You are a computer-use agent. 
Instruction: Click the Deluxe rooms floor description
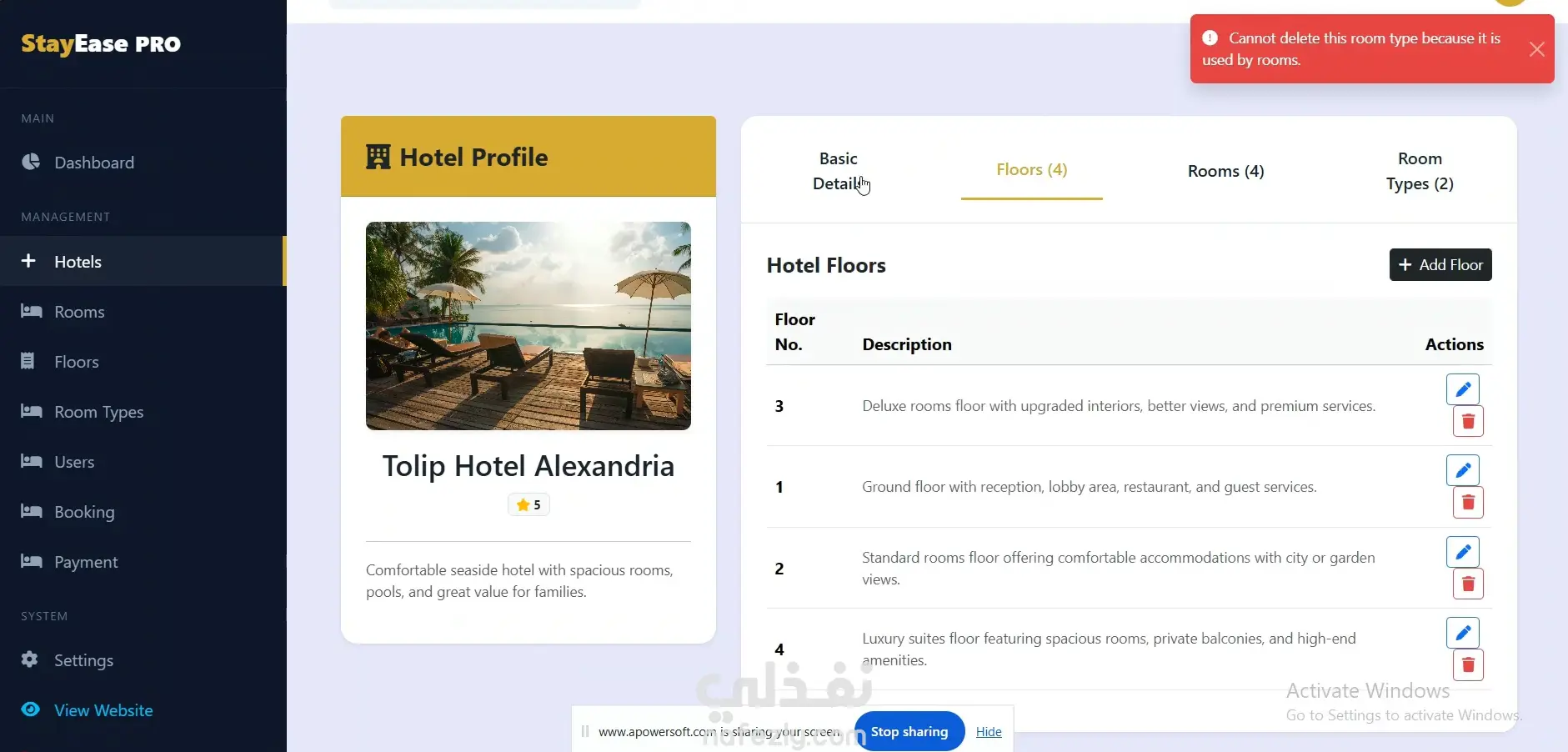tap(1119, 406)
